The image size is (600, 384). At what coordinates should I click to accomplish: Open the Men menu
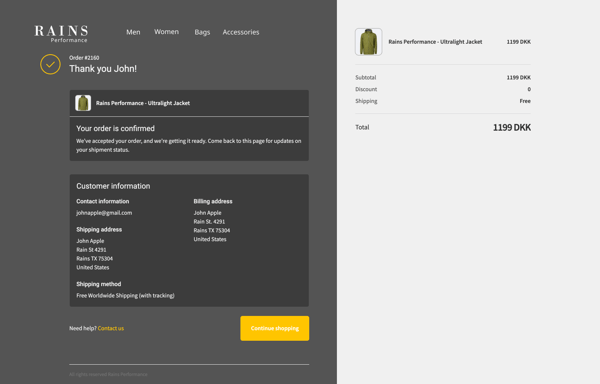[x=133, y=32]
